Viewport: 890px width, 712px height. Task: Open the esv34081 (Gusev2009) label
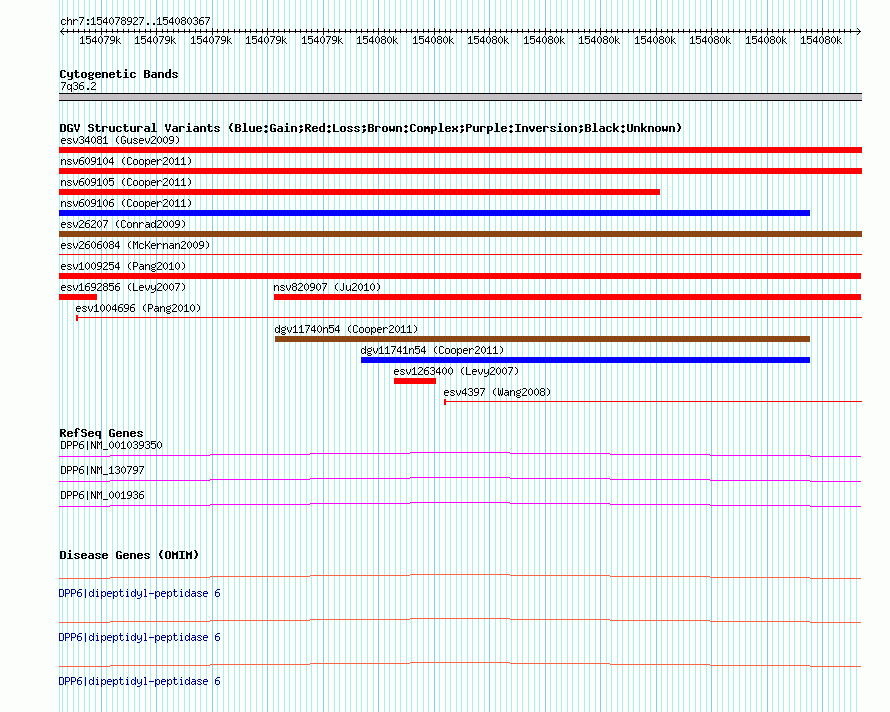tap(120, 140)
